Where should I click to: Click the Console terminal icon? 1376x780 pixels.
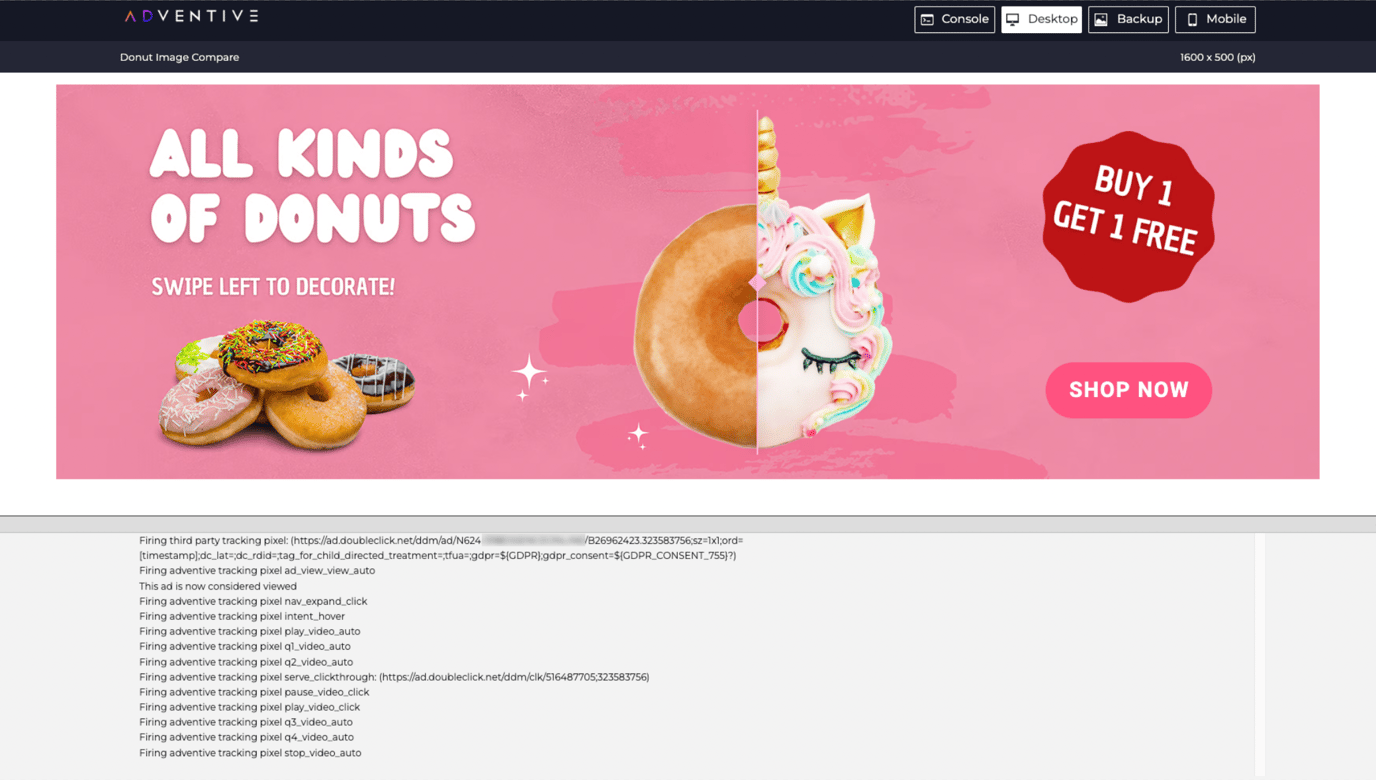[x=927, y=19]
